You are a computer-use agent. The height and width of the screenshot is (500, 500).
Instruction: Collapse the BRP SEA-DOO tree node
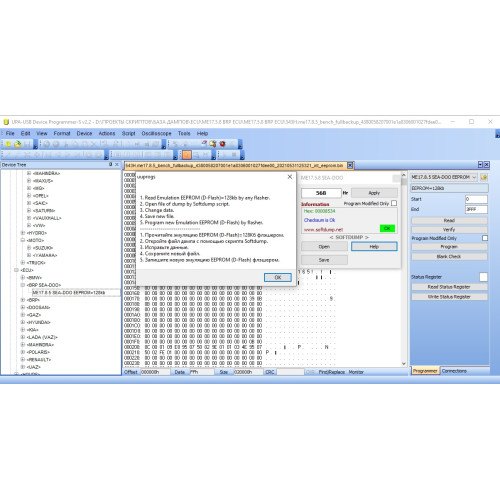(23, 285)
